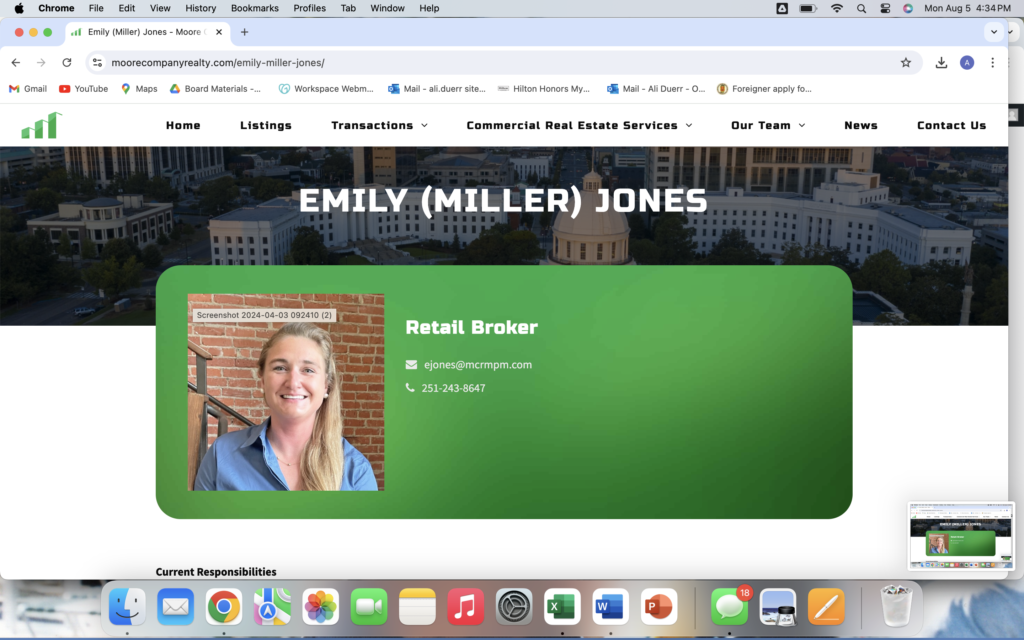Image resolution: width=1024 pixels, height=640 pixels.
Task: Click the Listings navigation link
Action: [x=266, y=126]
